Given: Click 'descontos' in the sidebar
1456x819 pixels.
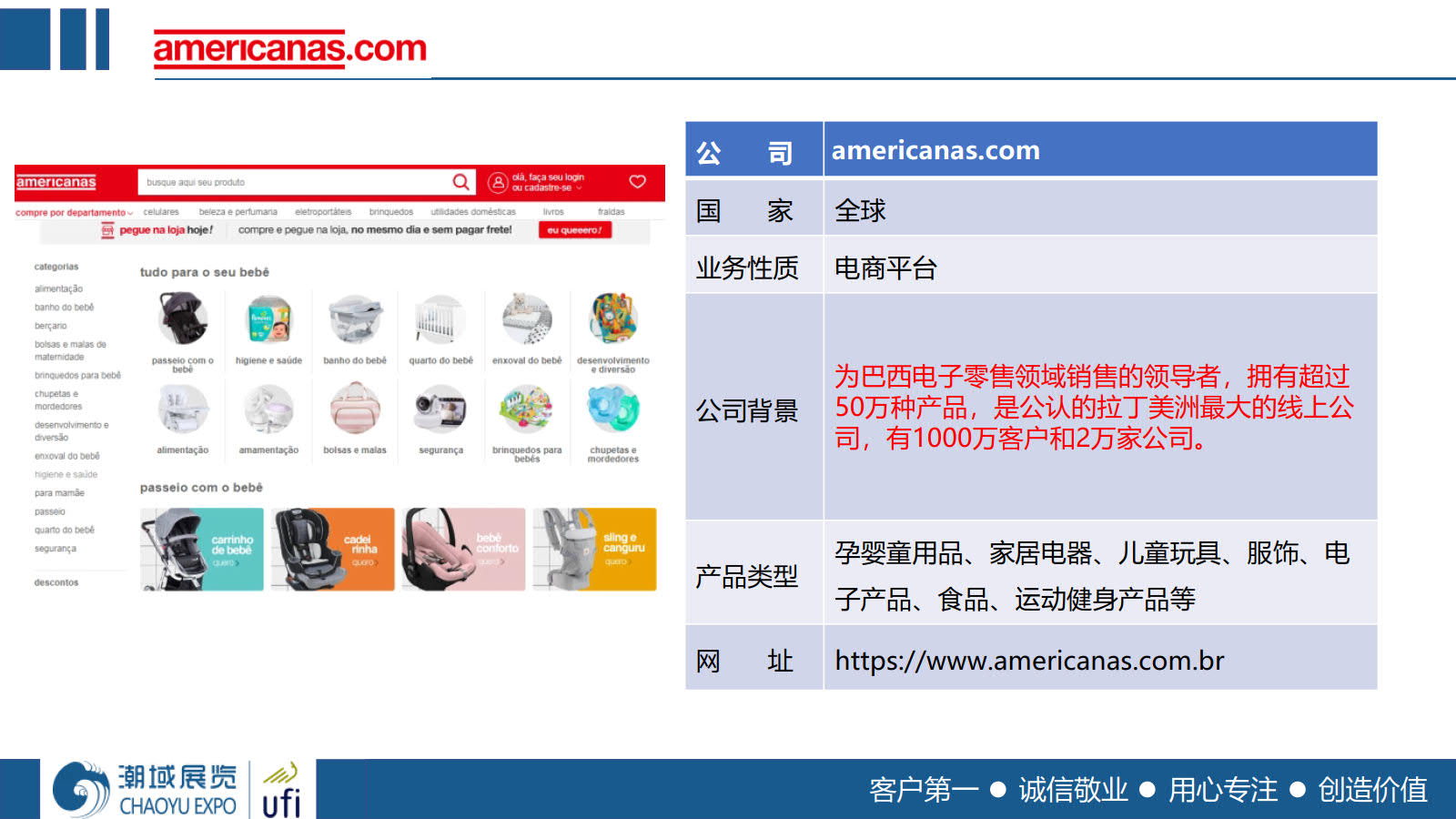Looking at the screenshot, I should point(56,582).
